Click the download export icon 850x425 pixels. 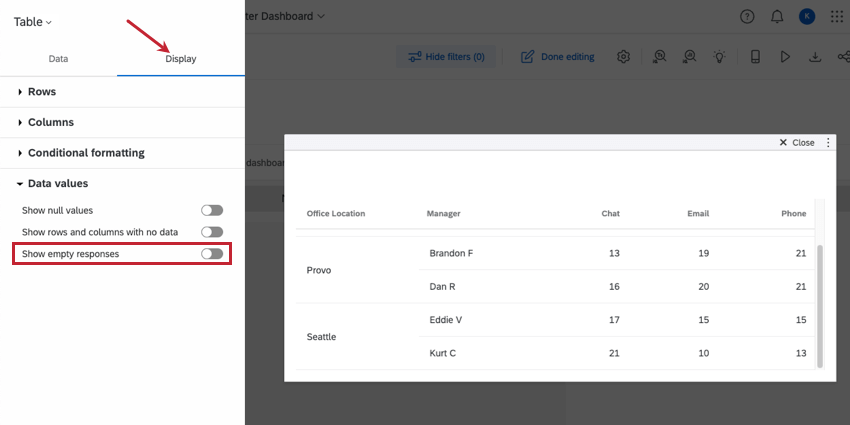click(x=815, y=56)
